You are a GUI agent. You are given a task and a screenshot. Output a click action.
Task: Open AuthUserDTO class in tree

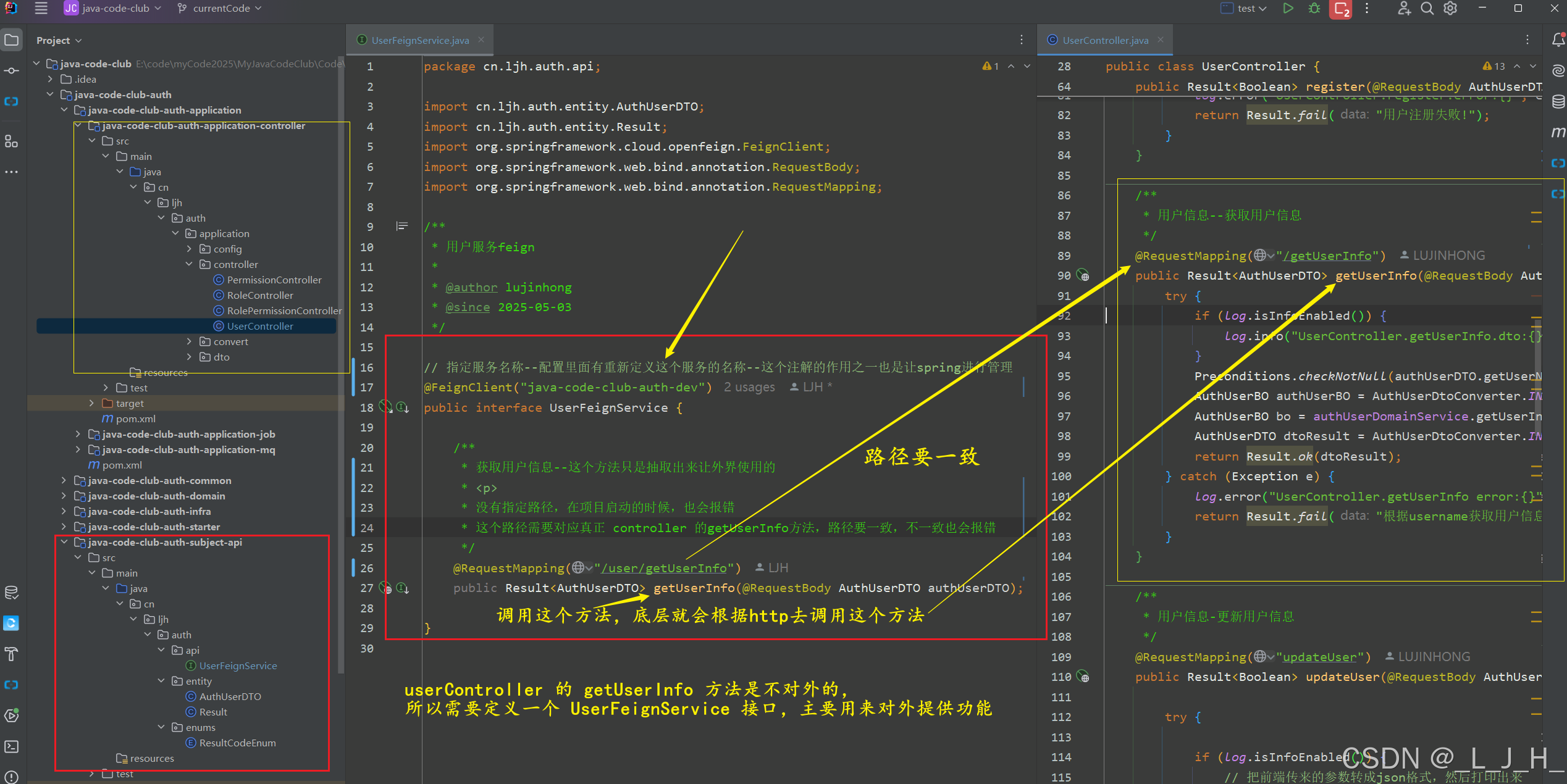tap(230, 696)
